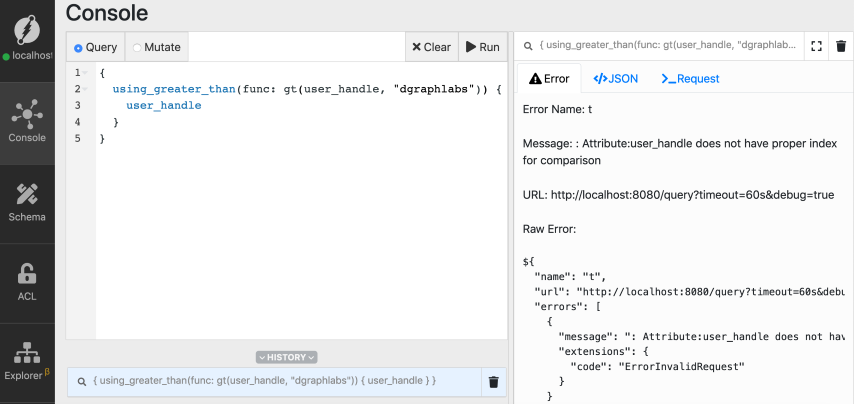
Task: Select the Query radio button
Action: (79, 47)
